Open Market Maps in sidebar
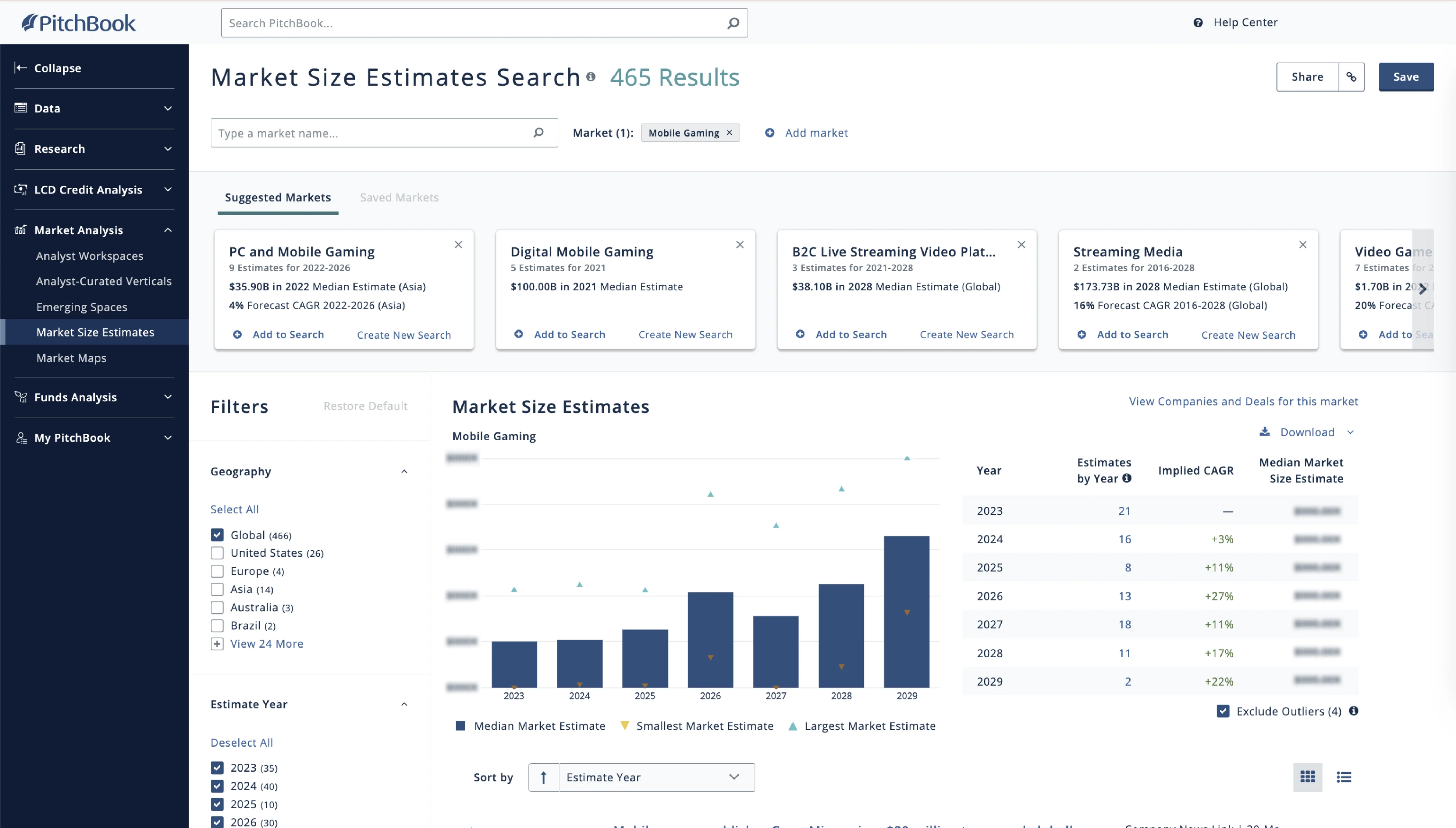The image size is (1456, 828). coord(72,358)
